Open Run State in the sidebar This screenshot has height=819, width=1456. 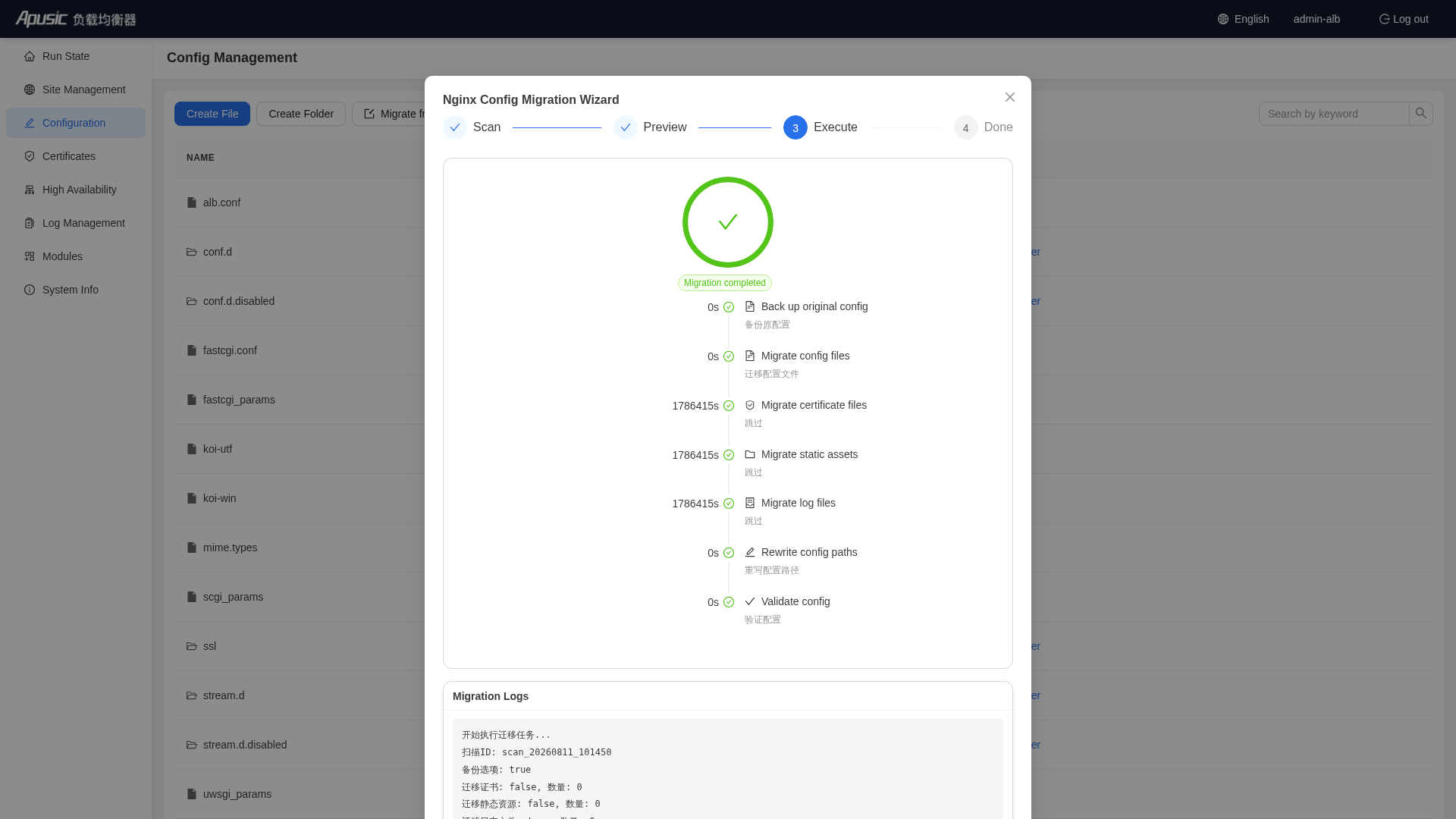pyautogui.click(x=76, y=56)
